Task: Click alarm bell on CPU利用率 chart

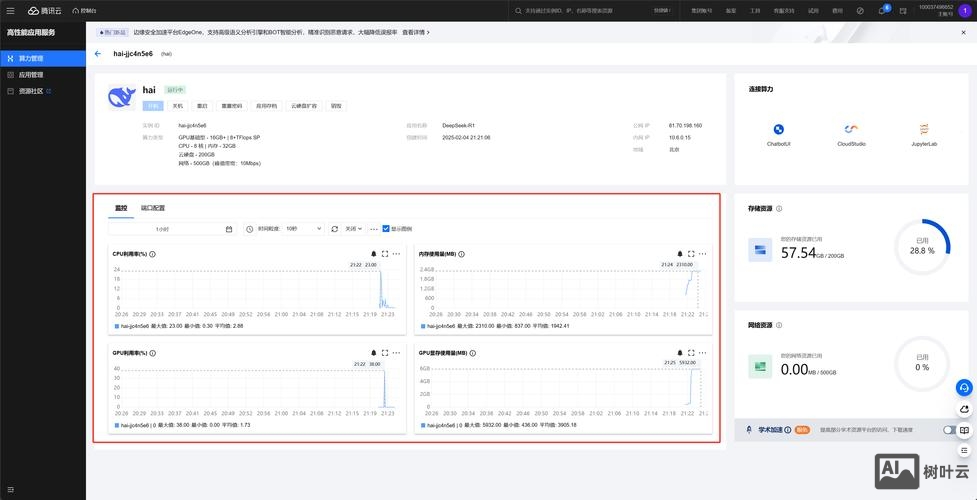Action: click(x=374, y=254)
